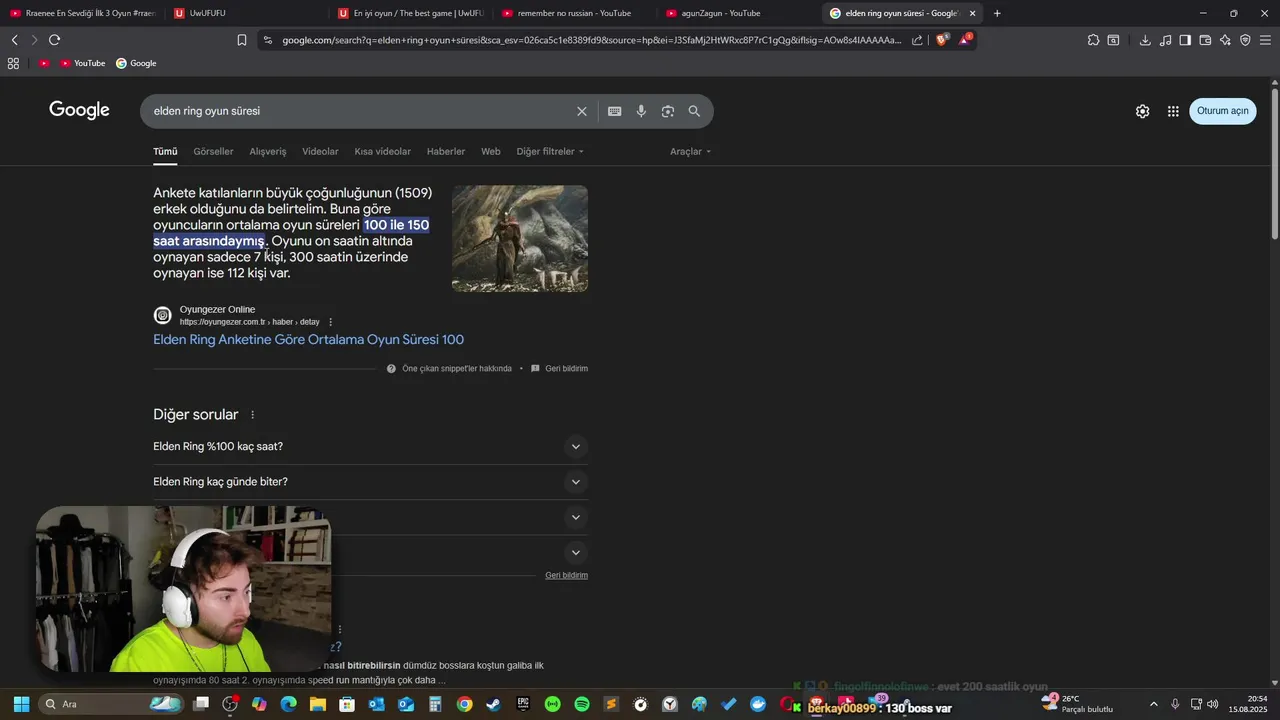This screenshot has width=1280, height=720.
Task: Open the browser main hamburger menu
Action: 1265,40
